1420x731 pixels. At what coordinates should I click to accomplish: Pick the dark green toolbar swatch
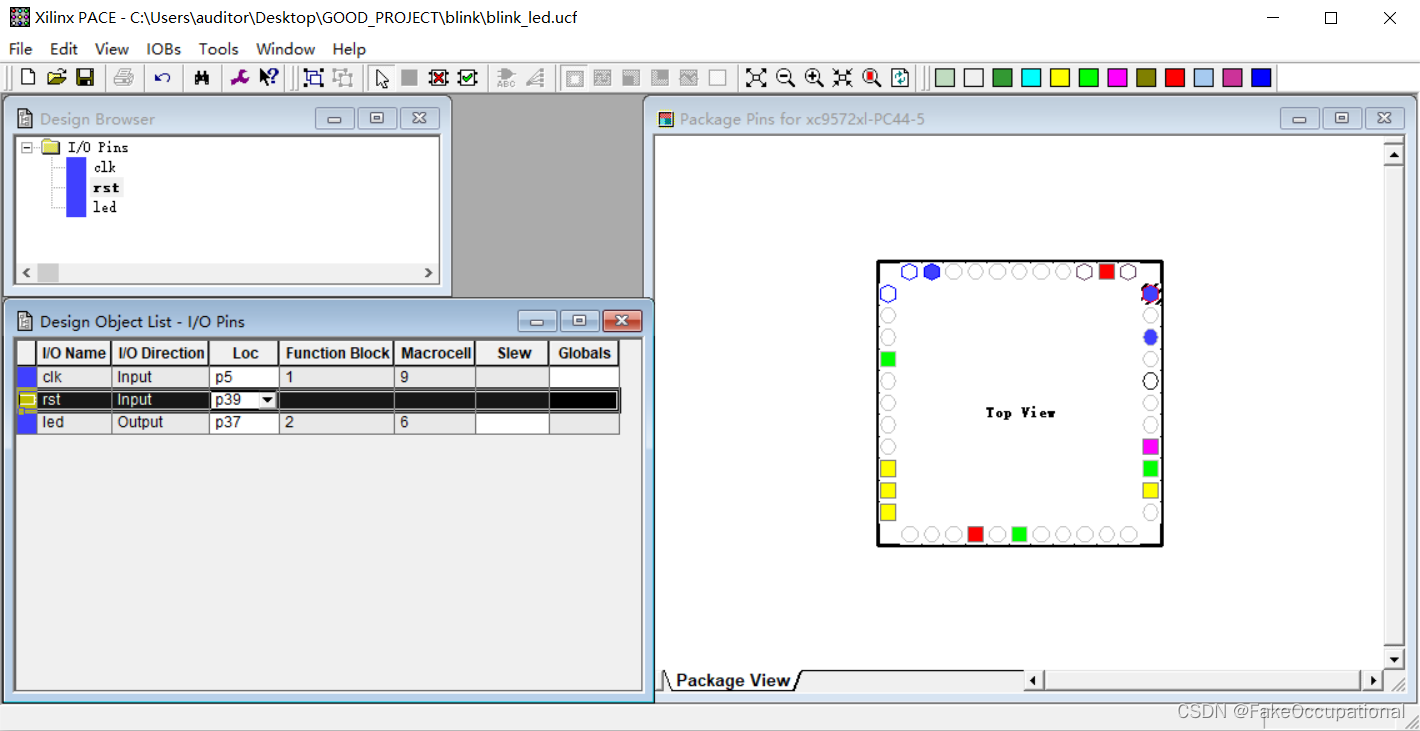coord(1002,78)
